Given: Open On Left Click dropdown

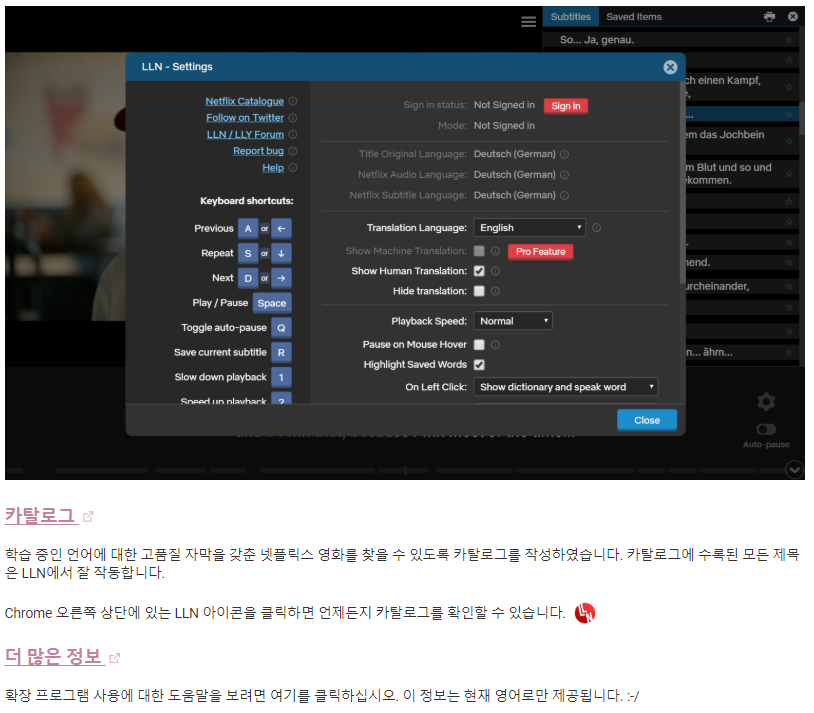Looking at the screenshot, I should point(565,387).
